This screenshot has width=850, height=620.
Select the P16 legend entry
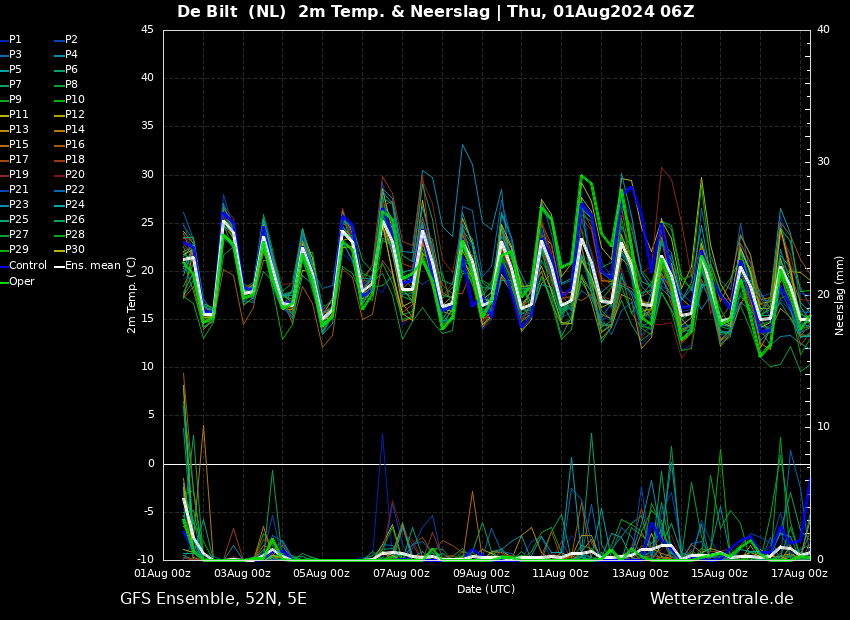pos(74,145)
